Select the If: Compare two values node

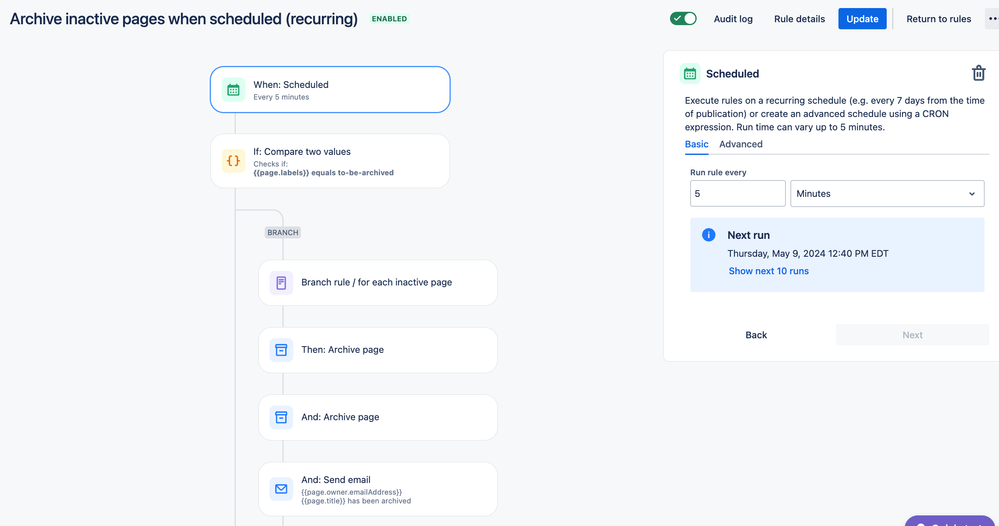(330, 161)
